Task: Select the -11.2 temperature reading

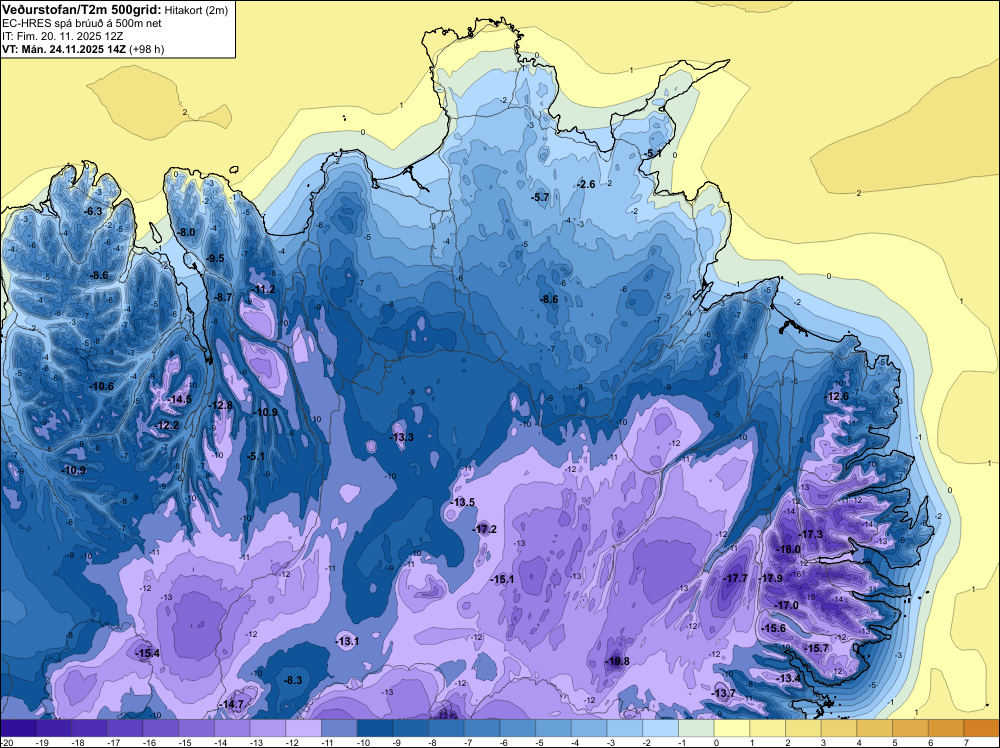Action: (x=264, y=289)
